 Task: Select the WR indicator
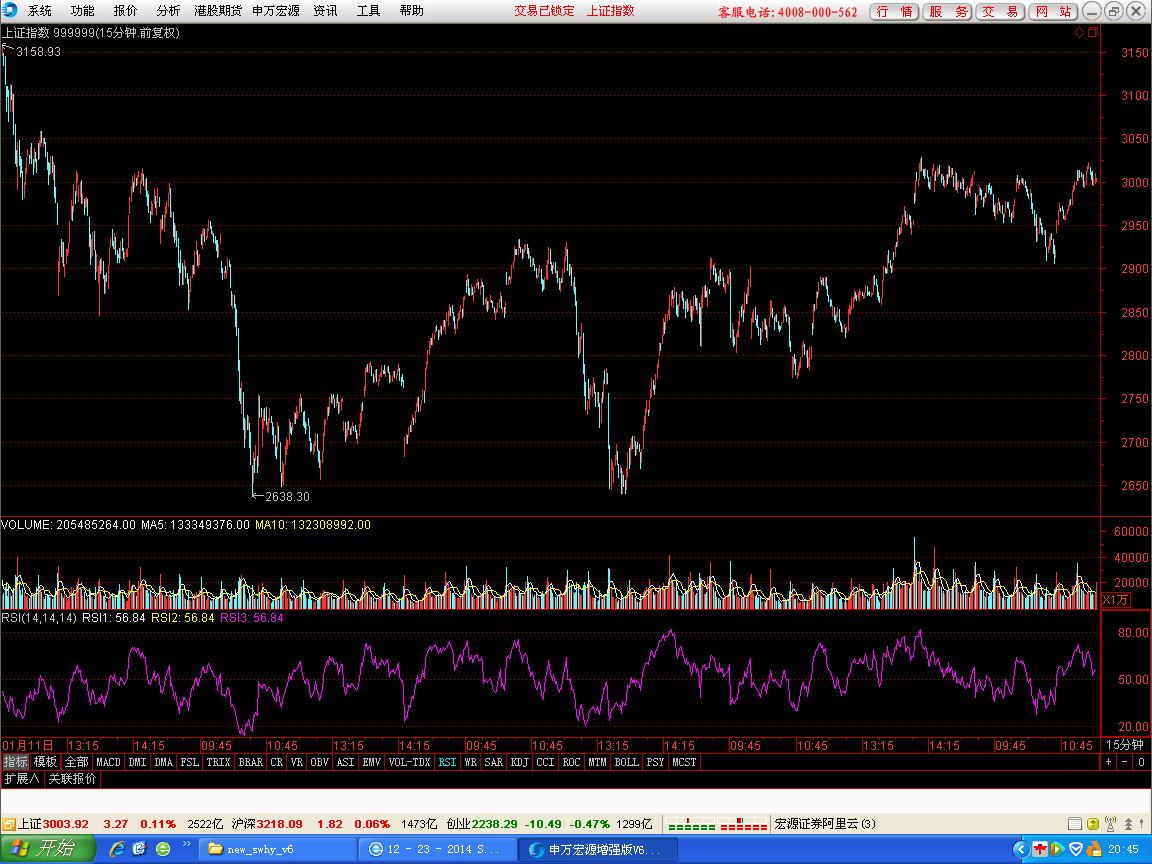[x=471, y=762]
